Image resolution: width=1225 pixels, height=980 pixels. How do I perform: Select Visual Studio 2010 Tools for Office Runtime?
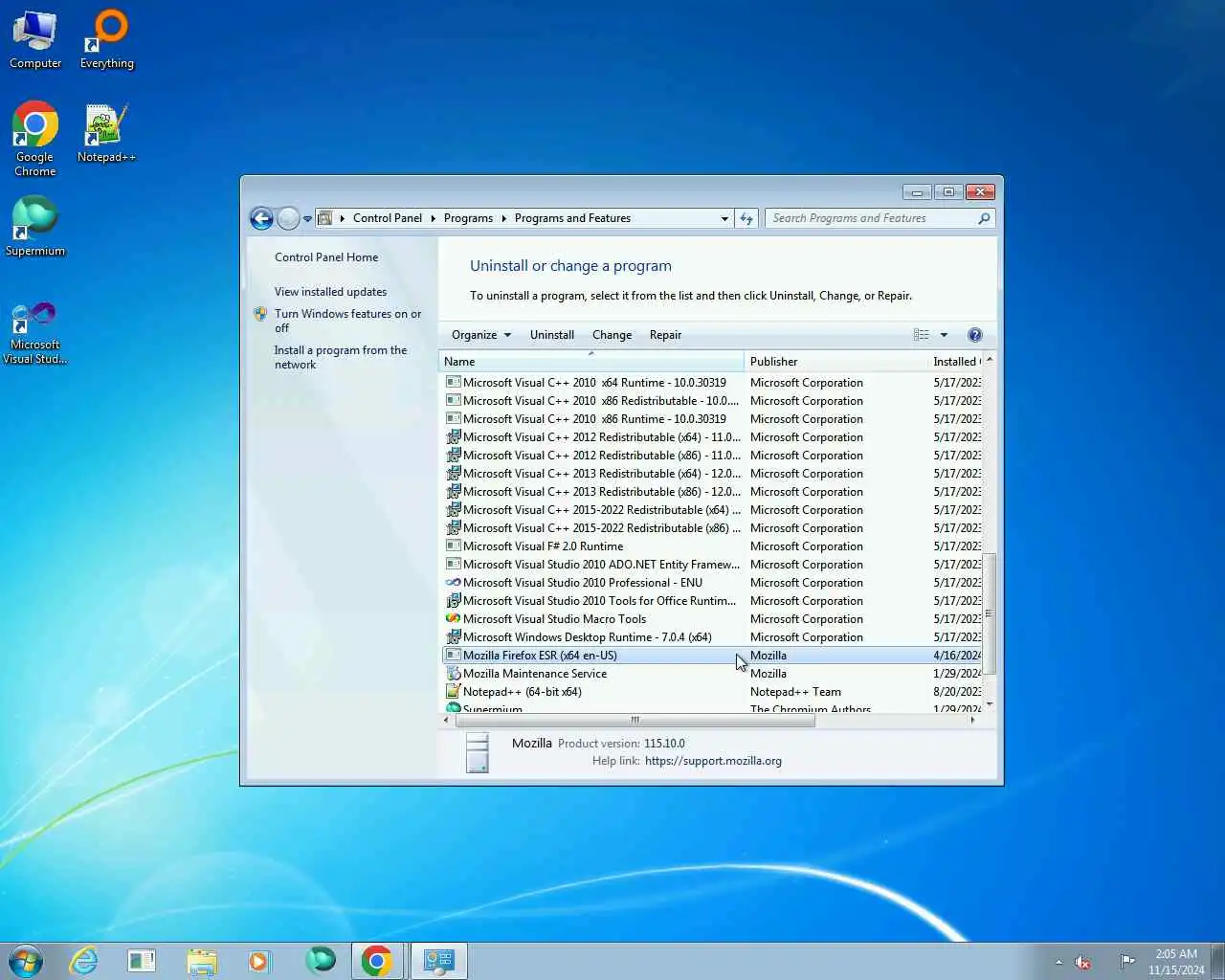pos(712,601)
